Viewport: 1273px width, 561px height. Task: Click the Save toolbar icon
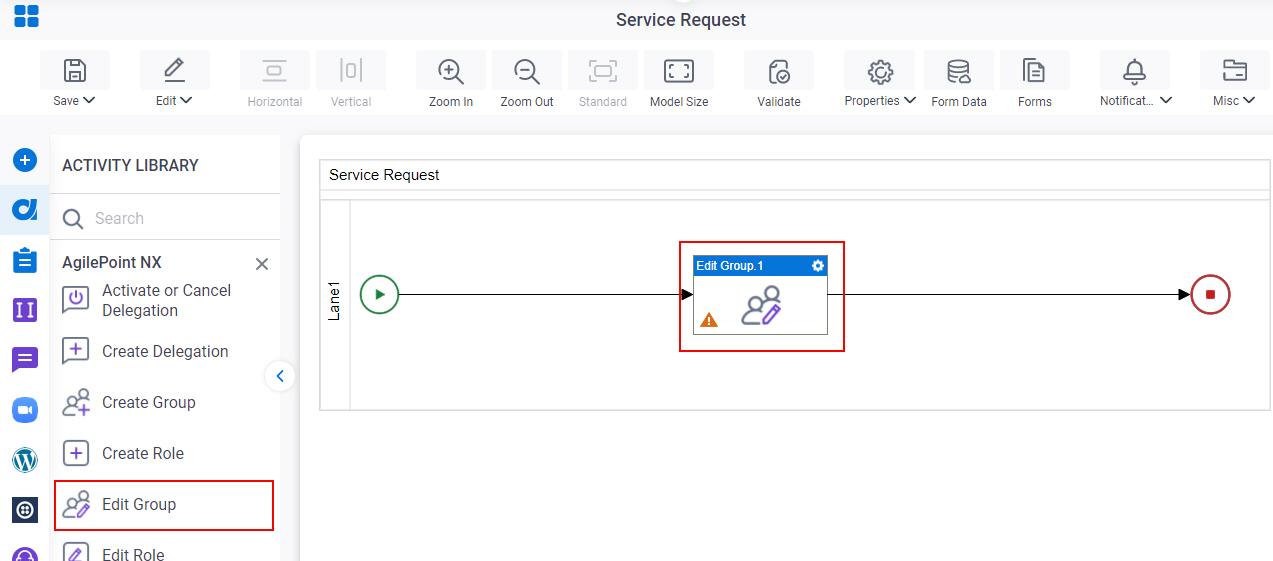point(75,70)
